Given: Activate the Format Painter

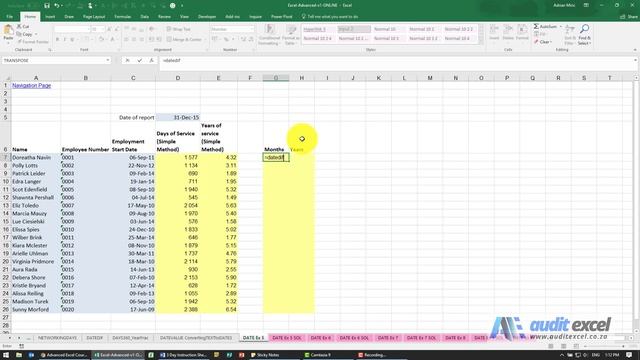Looking at the screenshot, I should [33, 42].
